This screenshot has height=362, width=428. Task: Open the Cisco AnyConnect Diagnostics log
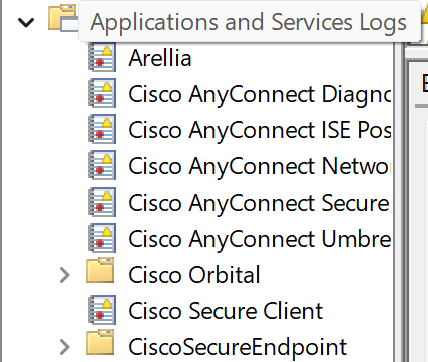260,94
